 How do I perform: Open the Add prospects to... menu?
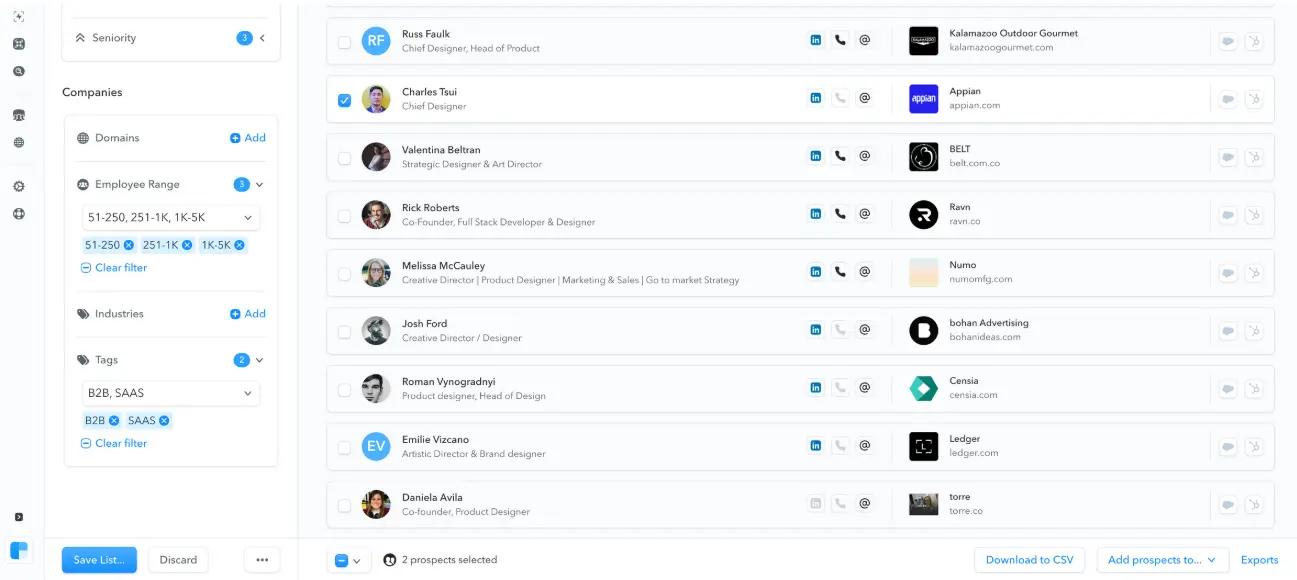coord(1162,560)
